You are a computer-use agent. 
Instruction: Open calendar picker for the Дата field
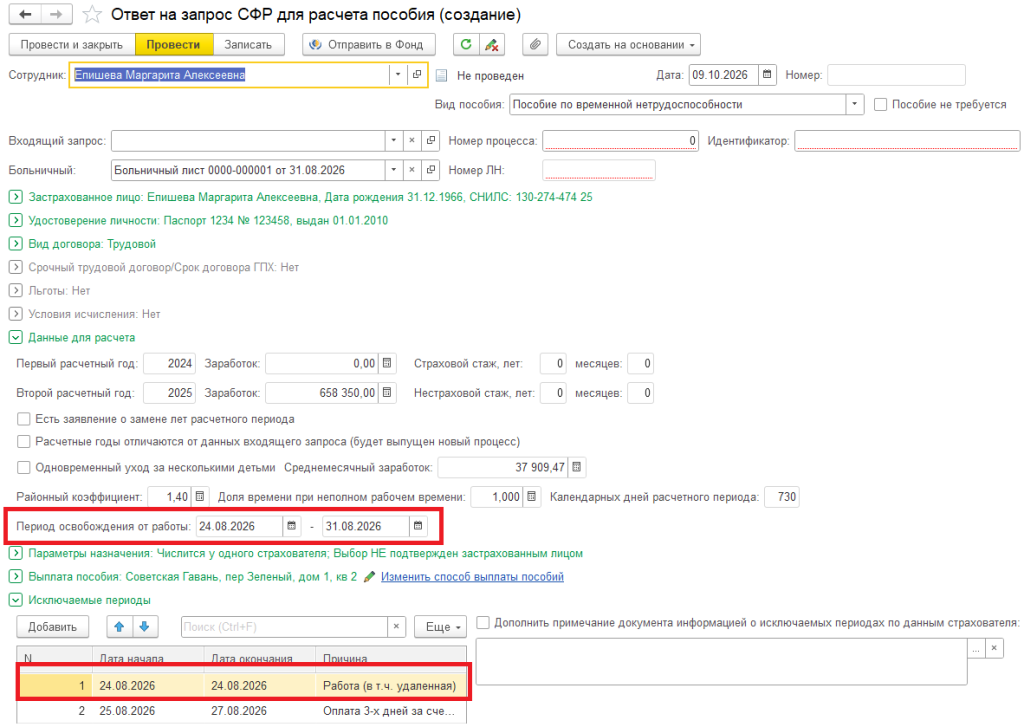[767, 74]
